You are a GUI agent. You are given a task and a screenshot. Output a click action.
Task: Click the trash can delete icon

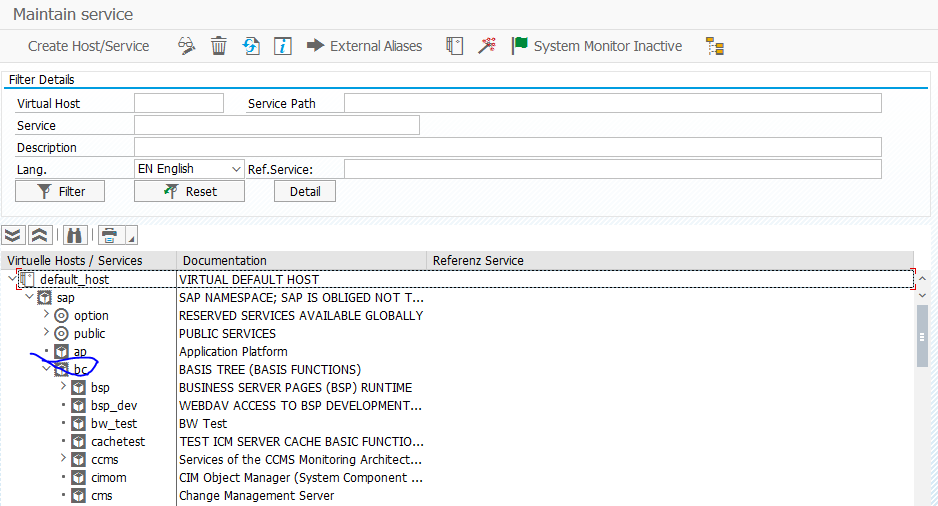pyautogui.click(x=218, y=46)
